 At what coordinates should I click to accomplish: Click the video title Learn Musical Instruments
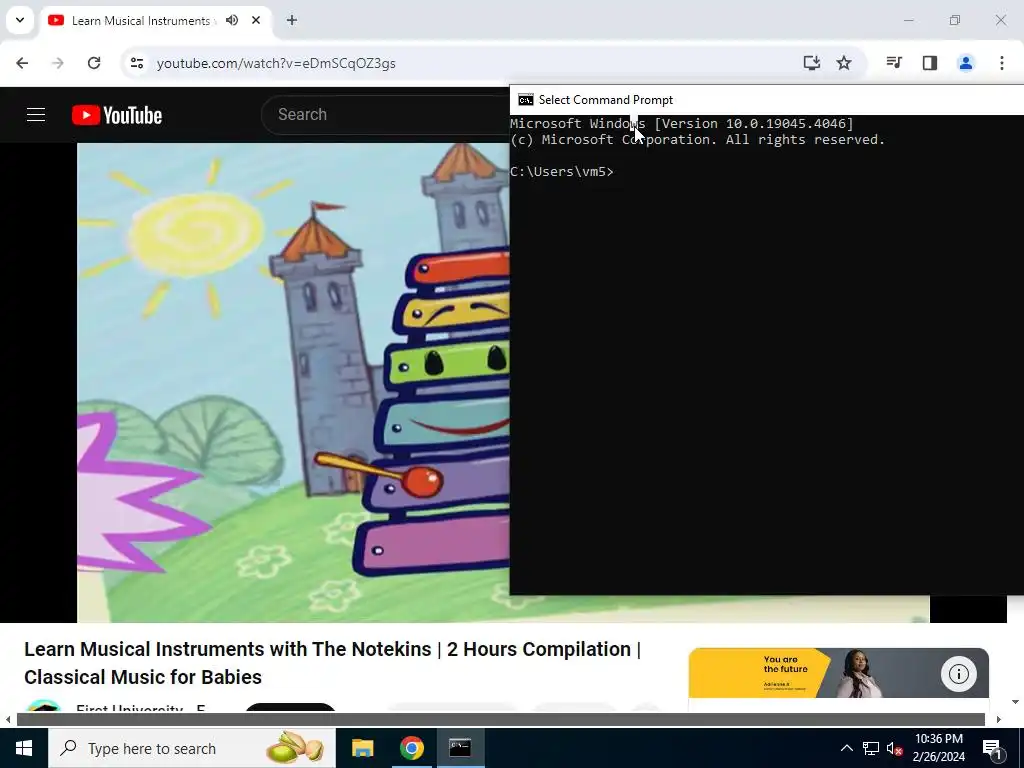pos(332,663)
